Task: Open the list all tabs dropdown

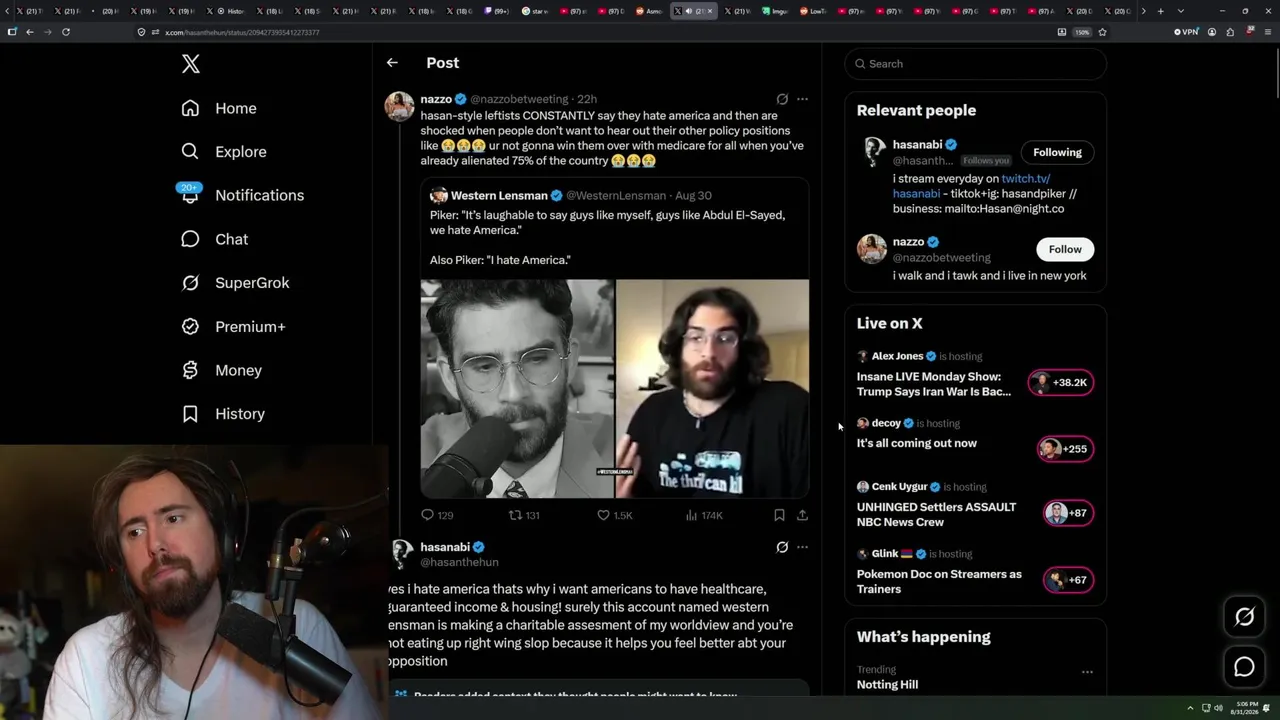Action: pyautogui.click(x=1181, y=11)
